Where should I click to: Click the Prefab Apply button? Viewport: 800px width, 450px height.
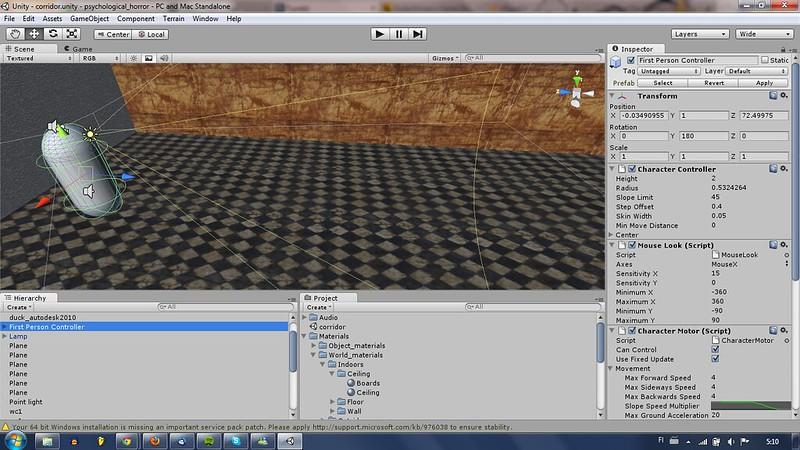pyautogui.click(x=764, y=83)
